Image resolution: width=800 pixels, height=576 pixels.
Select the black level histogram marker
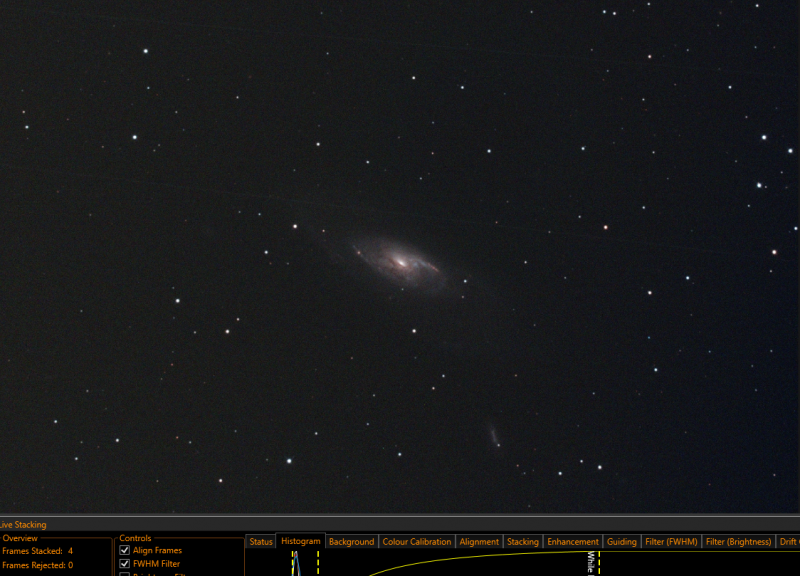coord(293,563)
